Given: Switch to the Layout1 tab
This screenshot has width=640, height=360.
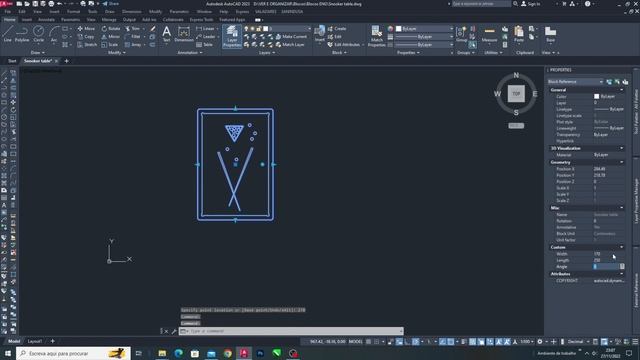Looking at the screenshot, I should point(35,341).
